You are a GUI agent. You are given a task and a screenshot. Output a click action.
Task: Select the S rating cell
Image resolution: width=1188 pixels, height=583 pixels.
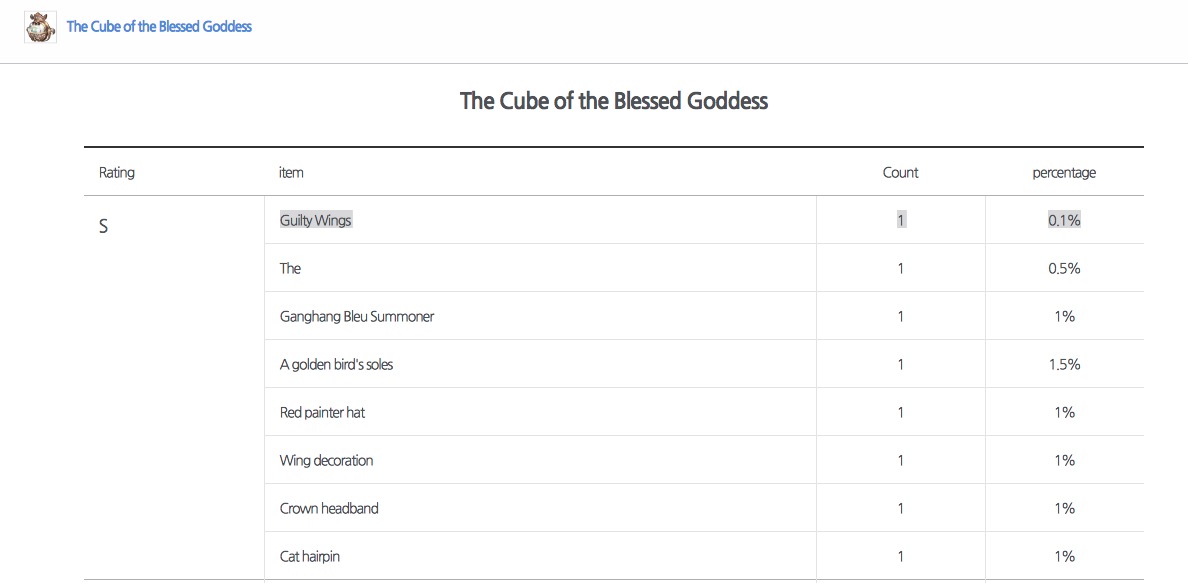pos(103,227)
